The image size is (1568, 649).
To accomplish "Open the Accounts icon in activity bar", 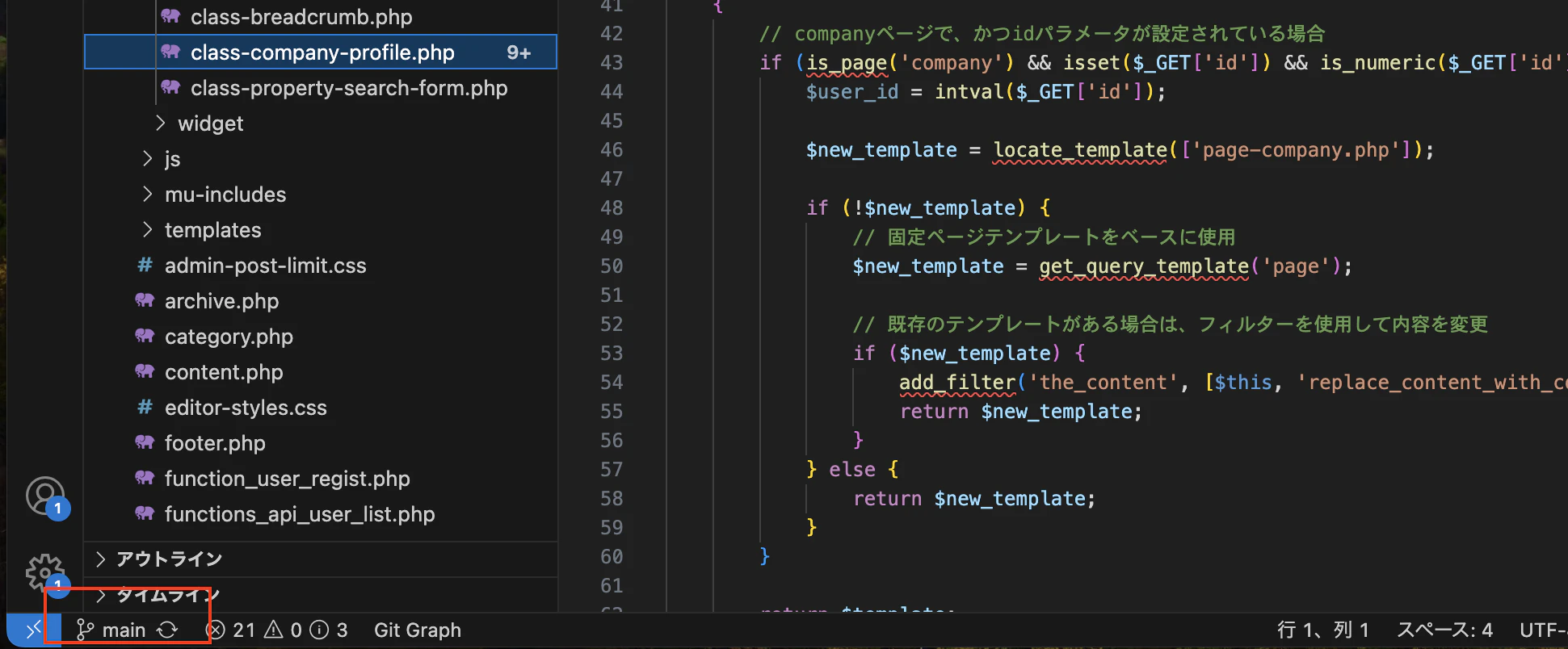I will [45, 496].
